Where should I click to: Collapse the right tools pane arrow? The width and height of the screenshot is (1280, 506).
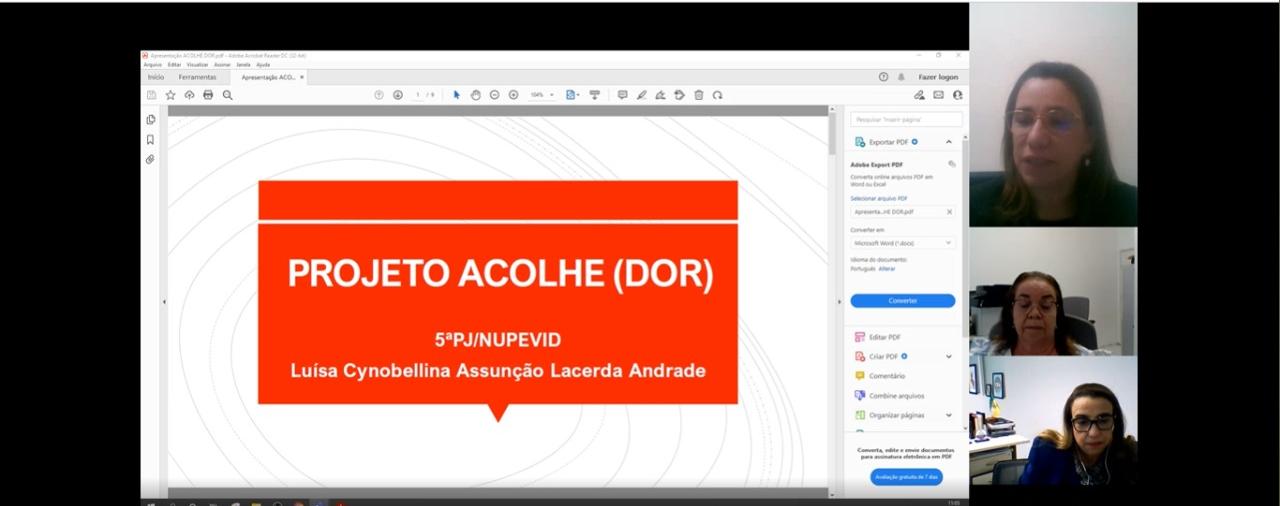840,302
